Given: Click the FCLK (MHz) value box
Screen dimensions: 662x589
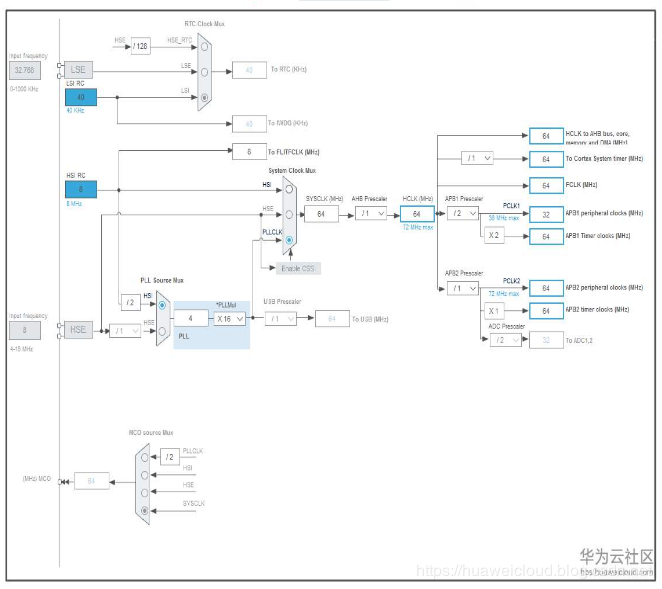Looking at the screenshot, I should [546, 185].
